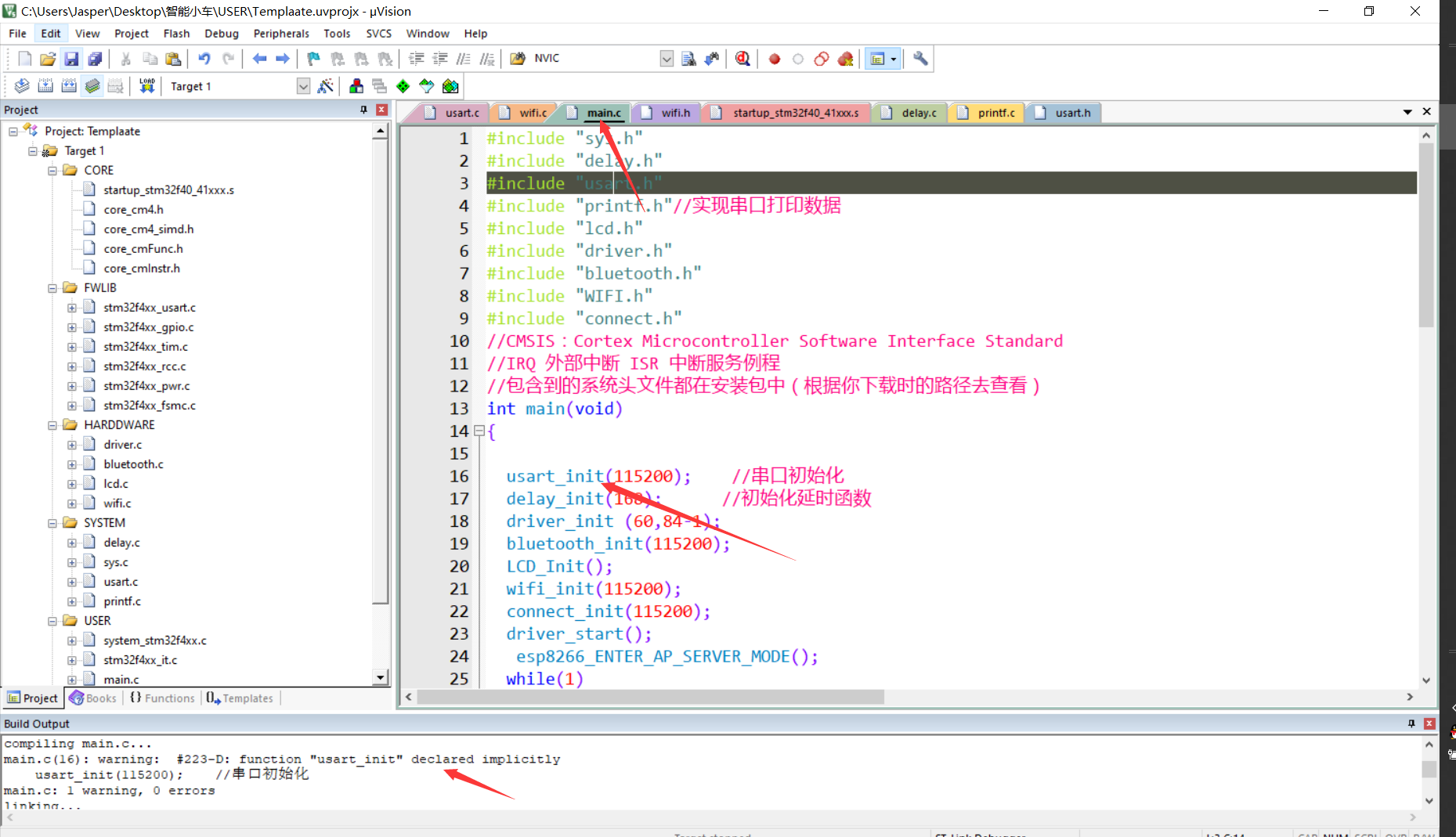1456x837 pixels.
Task: Collapse the FWLIB group
Action: click(x=52, y=288)
